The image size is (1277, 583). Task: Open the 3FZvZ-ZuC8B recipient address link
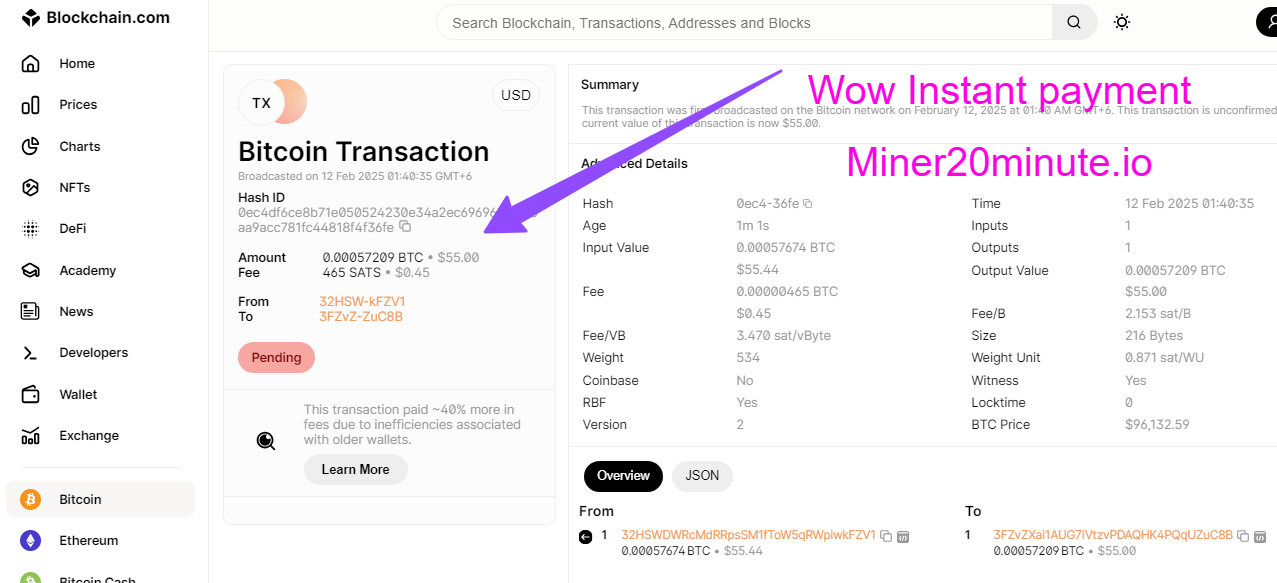pos(361,316)
